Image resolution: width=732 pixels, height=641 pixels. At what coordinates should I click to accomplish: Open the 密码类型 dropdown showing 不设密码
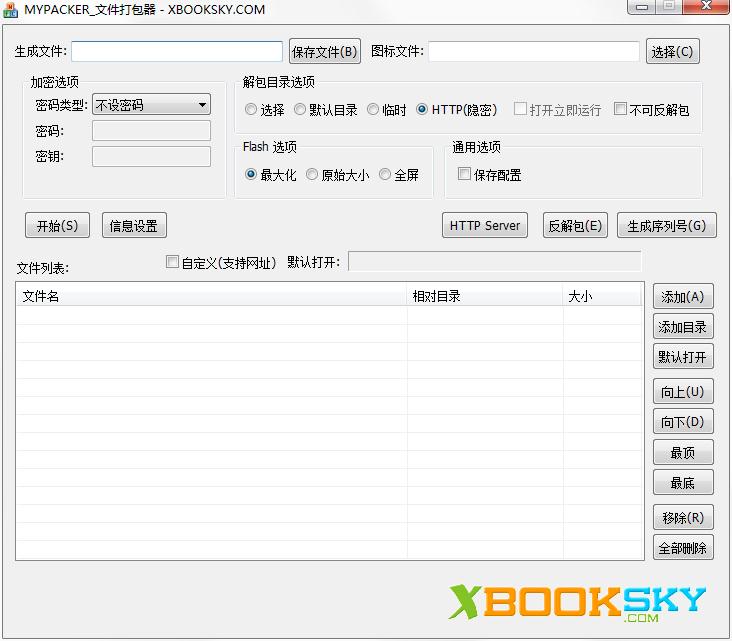click(151, 105)
